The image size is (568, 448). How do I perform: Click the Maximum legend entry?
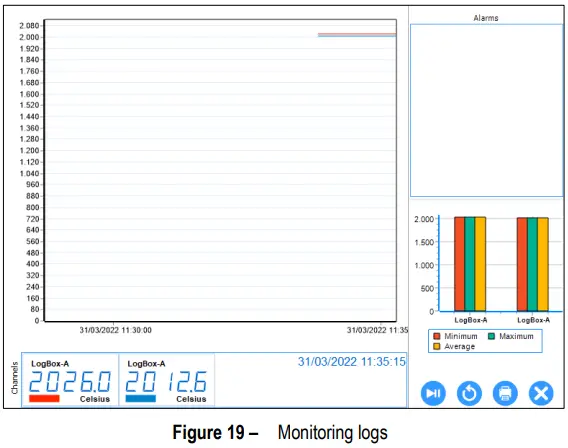511,336
